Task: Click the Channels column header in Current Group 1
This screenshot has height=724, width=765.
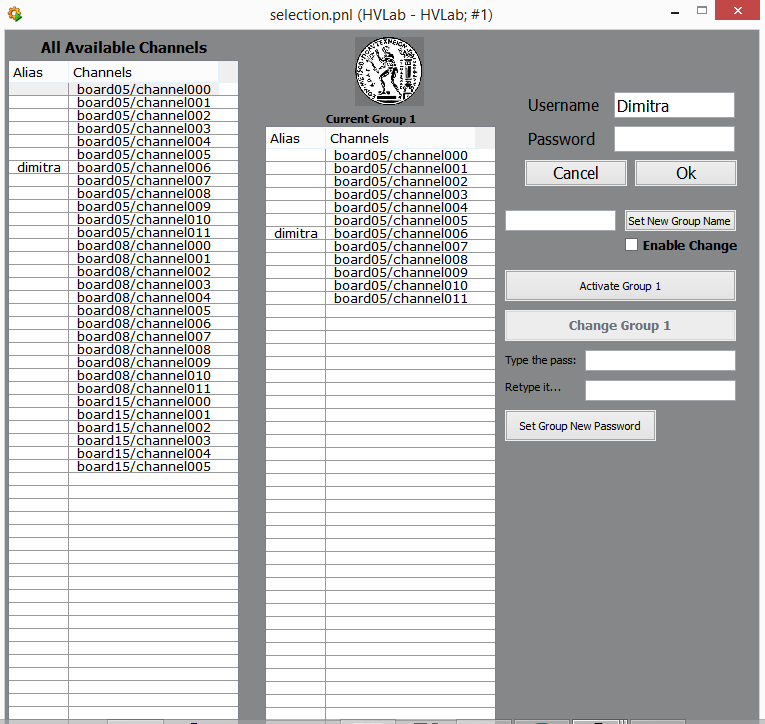Action: click(401, 139)
